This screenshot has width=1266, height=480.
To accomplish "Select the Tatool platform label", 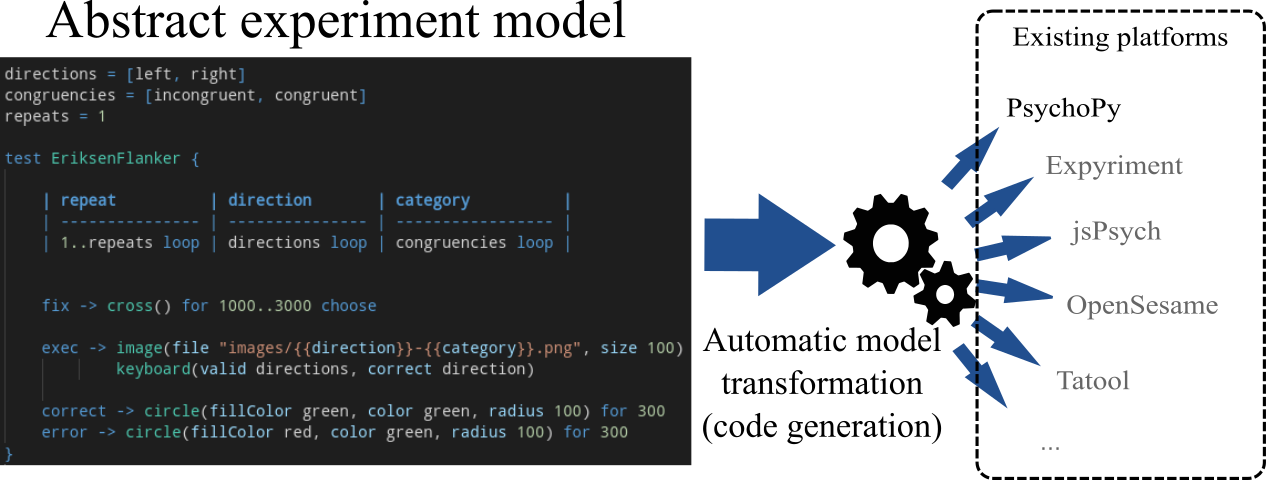I will click(1093, 380).
